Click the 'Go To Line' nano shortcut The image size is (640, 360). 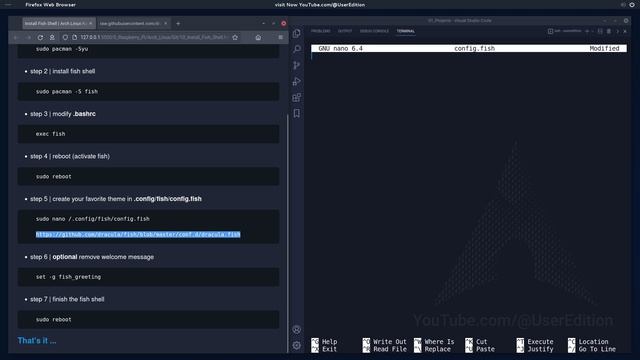point(592,349)
